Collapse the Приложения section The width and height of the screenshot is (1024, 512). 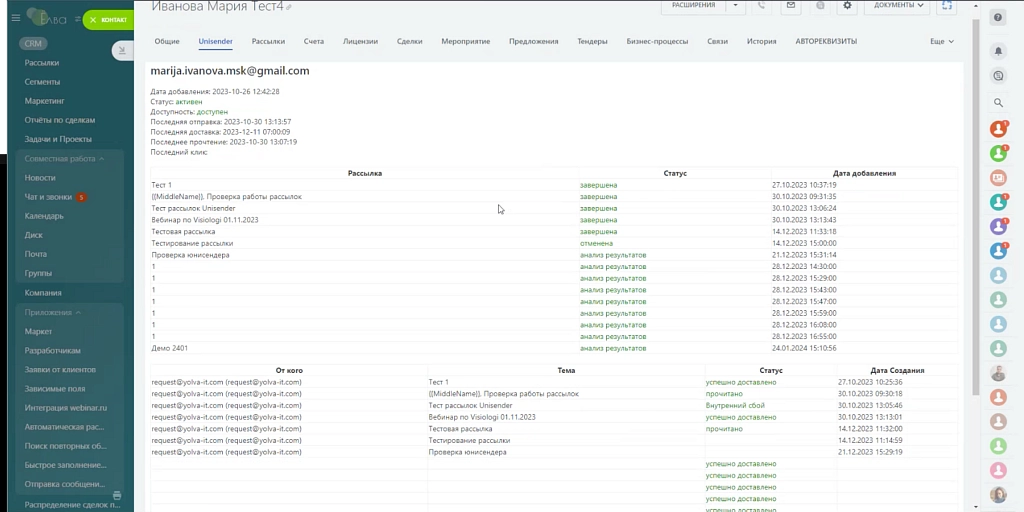pos(53,312)
